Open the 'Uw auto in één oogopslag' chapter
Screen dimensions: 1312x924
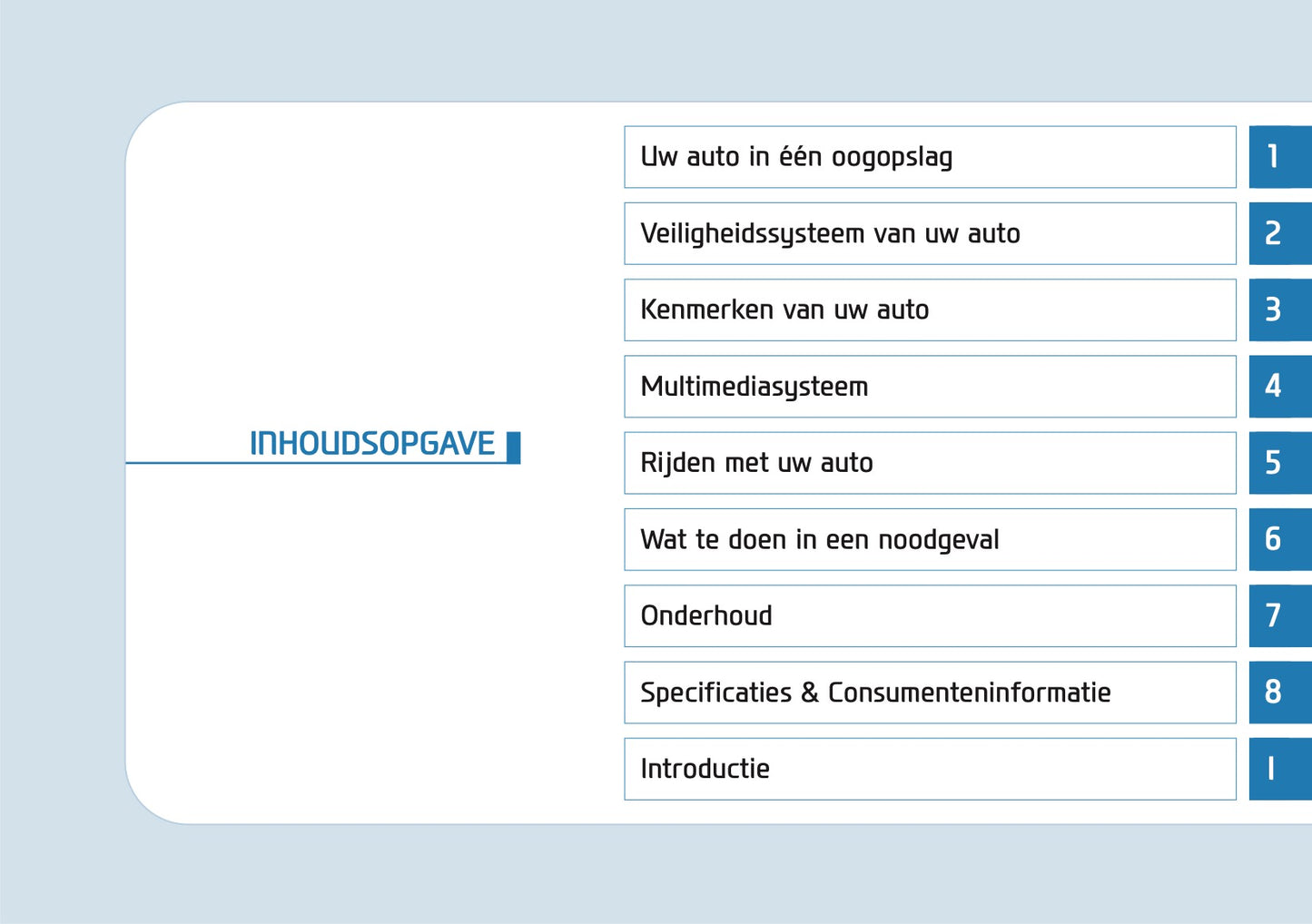(929, 157)
